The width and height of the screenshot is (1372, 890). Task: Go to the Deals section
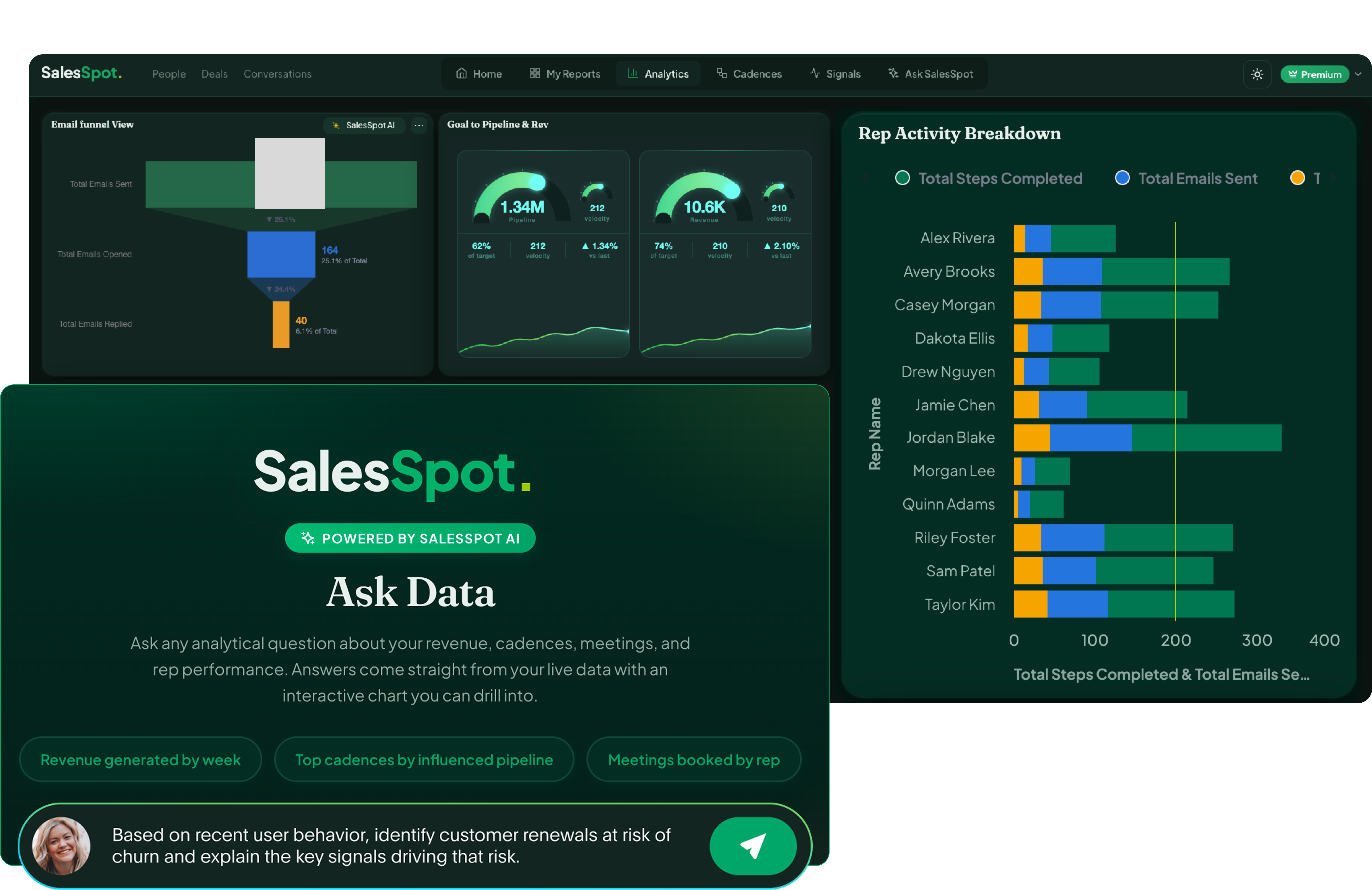(214, 74)
